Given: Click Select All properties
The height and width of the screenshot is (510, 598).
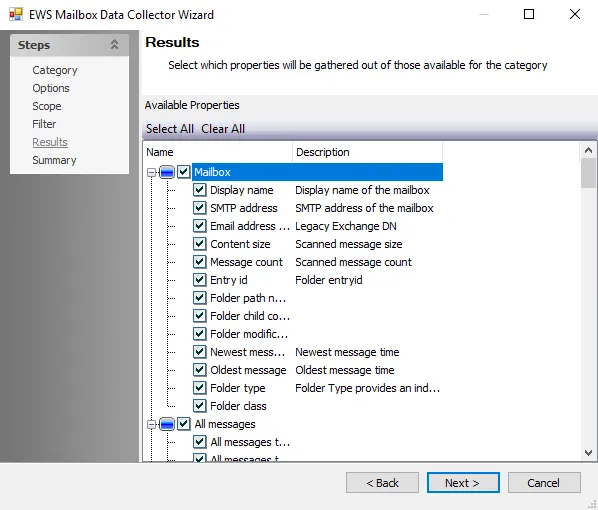Looking at the screenshot, I should (170, 129).
